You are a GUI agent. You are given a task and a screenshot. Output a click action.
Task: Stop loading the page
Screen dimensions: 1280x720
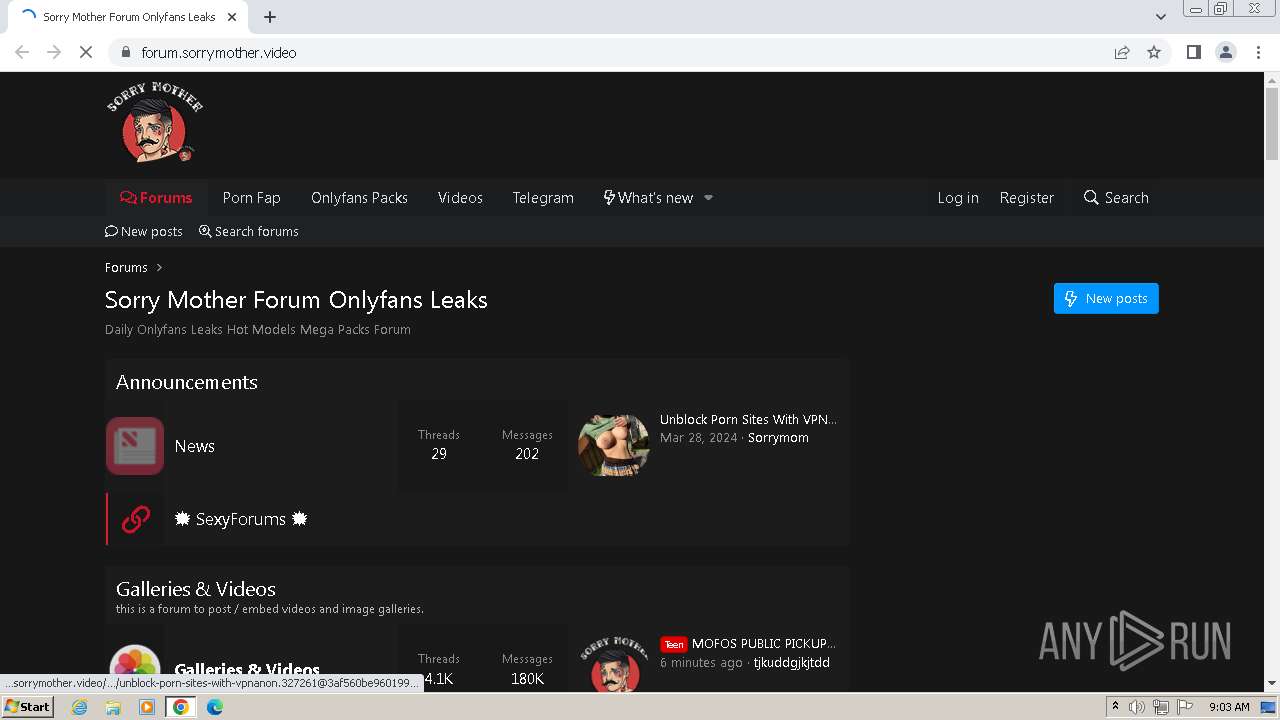86,52
